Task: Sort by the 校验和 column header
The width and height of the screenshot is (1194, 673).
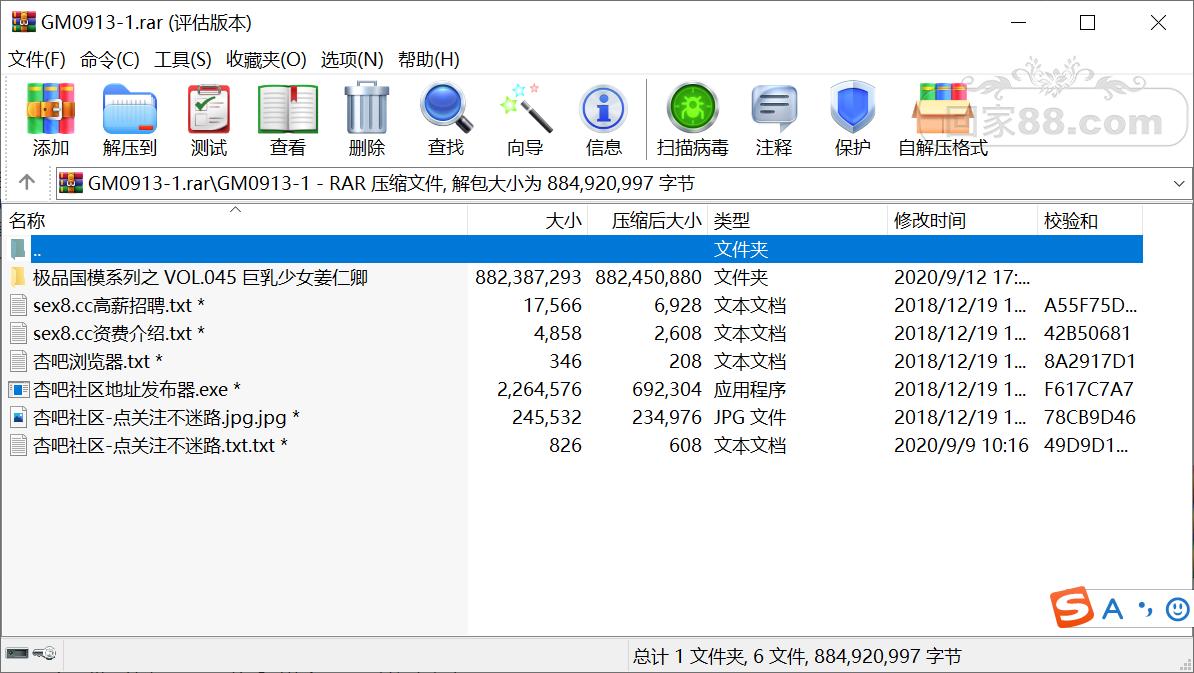Action: click(1090, 221)
